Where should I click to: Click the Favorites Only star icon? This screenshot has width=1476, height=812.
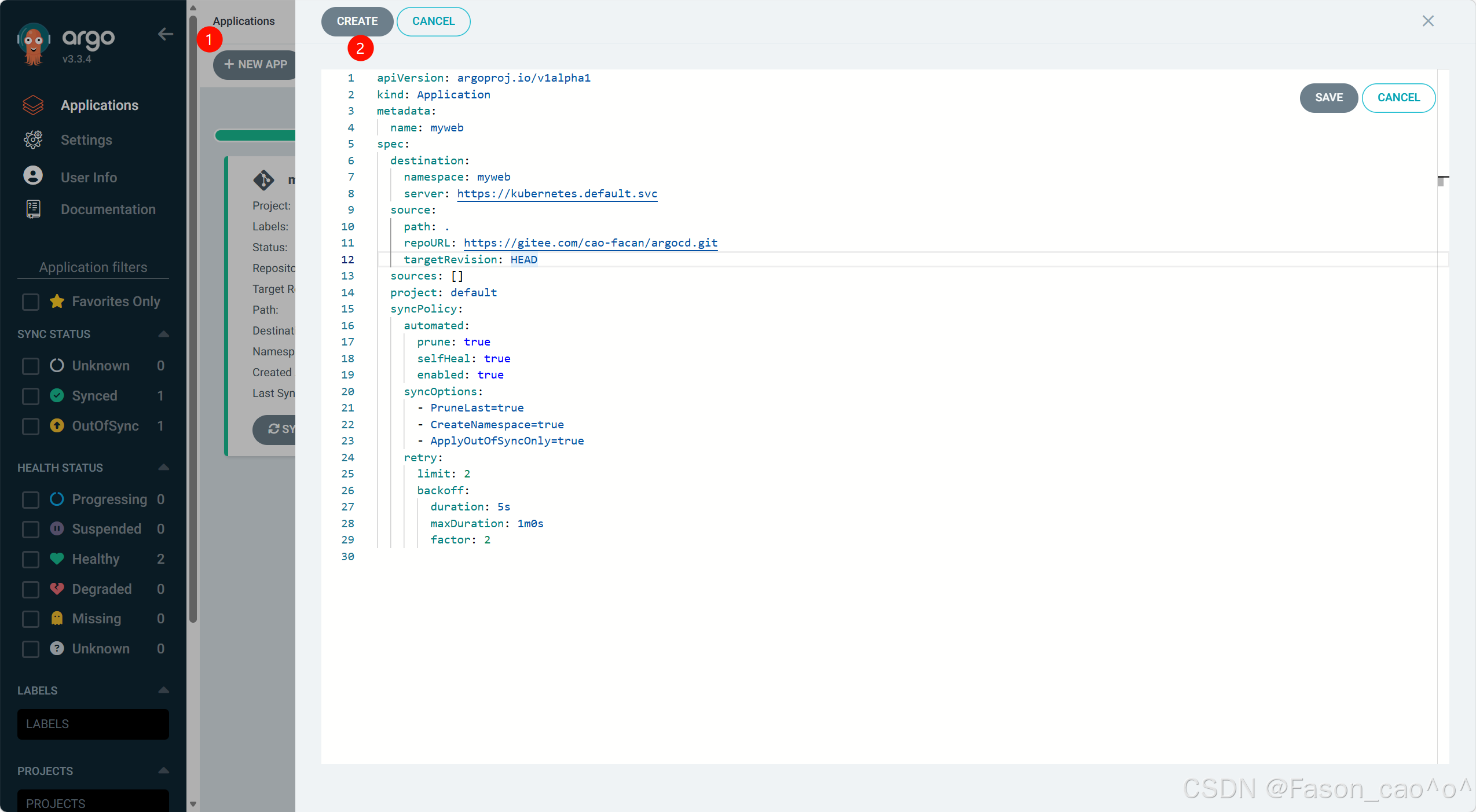click(x=57, y=301)
